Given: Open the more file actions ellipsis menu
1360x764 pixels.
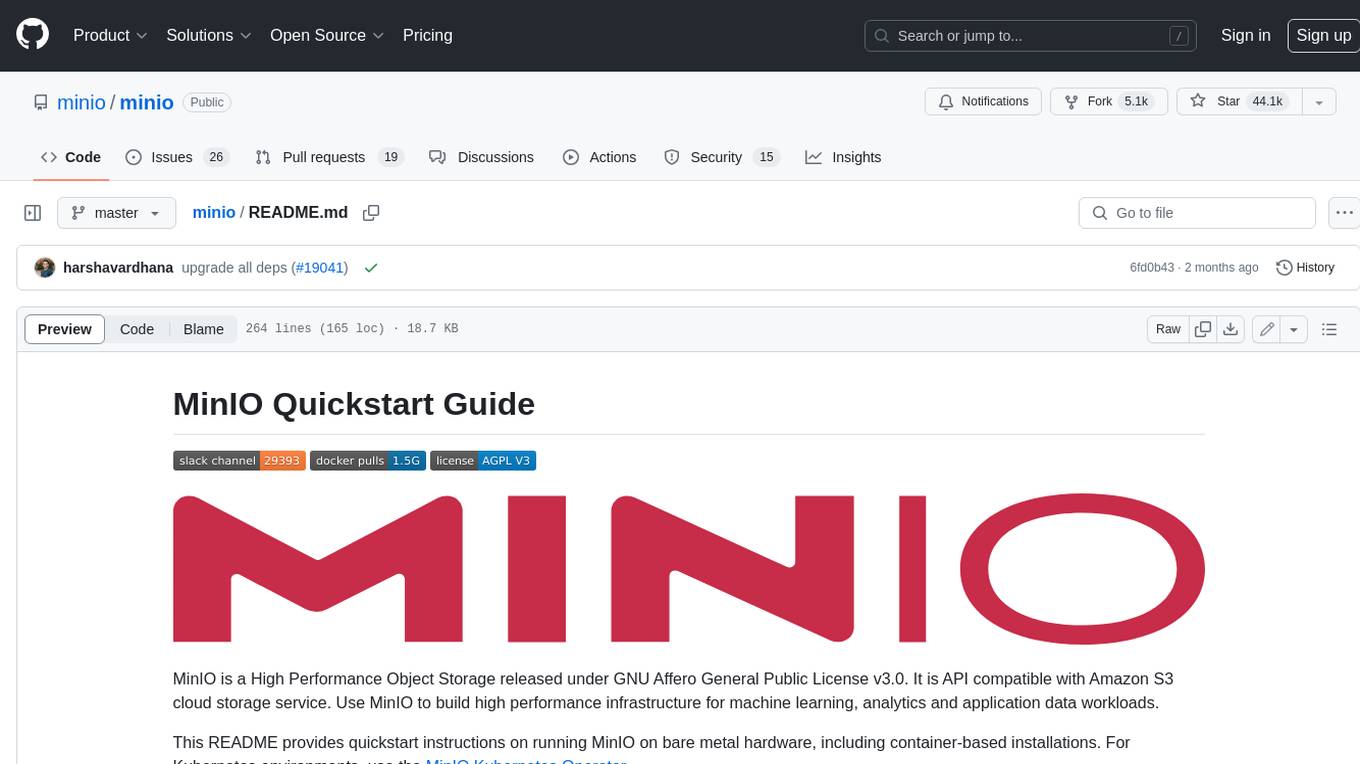Looking at the screenshot, I should pyautogui.click(x=1344, y=213).
